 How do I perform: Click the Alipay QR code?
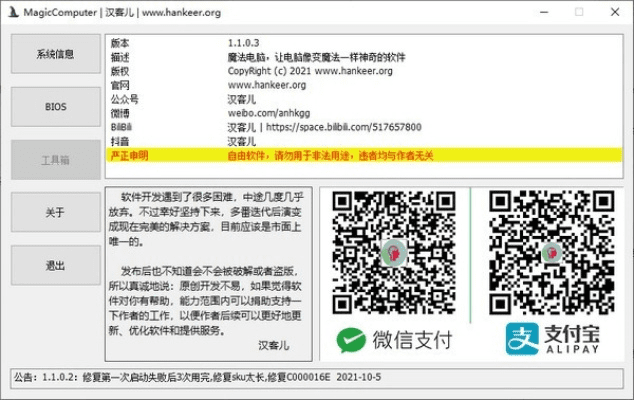[x=552, y=253]
